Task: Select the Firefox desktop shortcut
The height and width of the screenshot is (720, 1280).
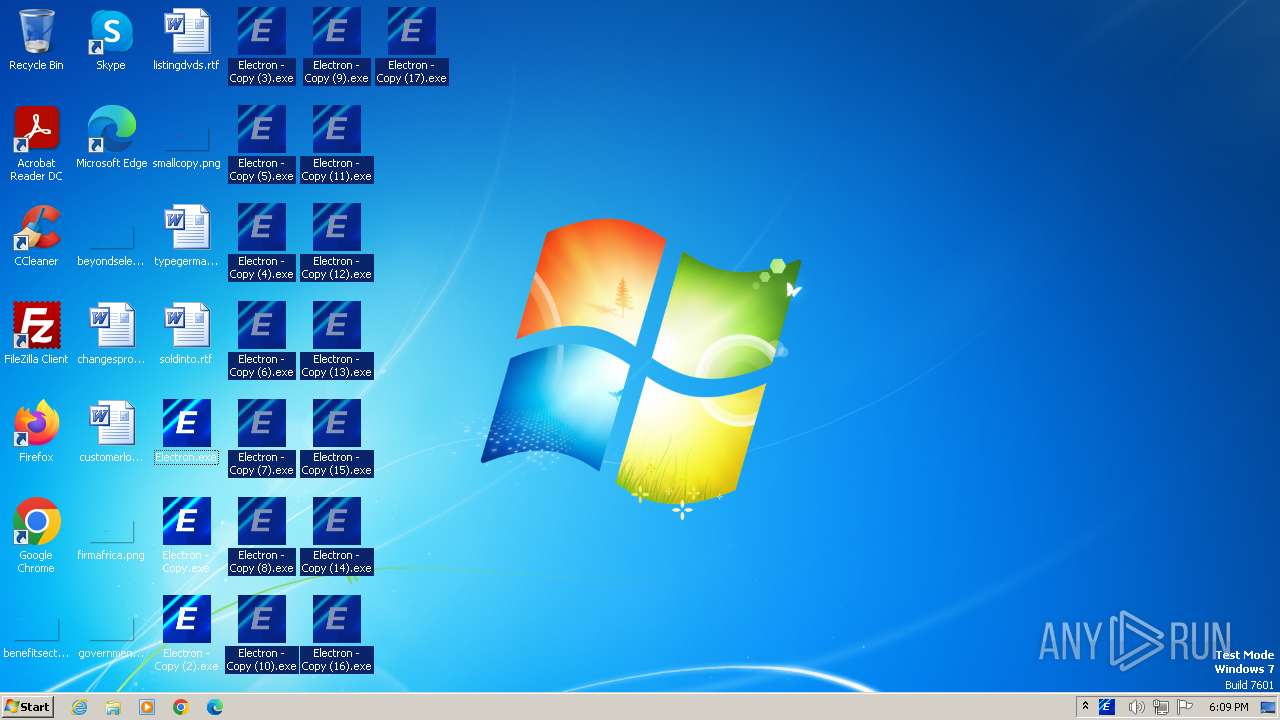Action: 36,432
